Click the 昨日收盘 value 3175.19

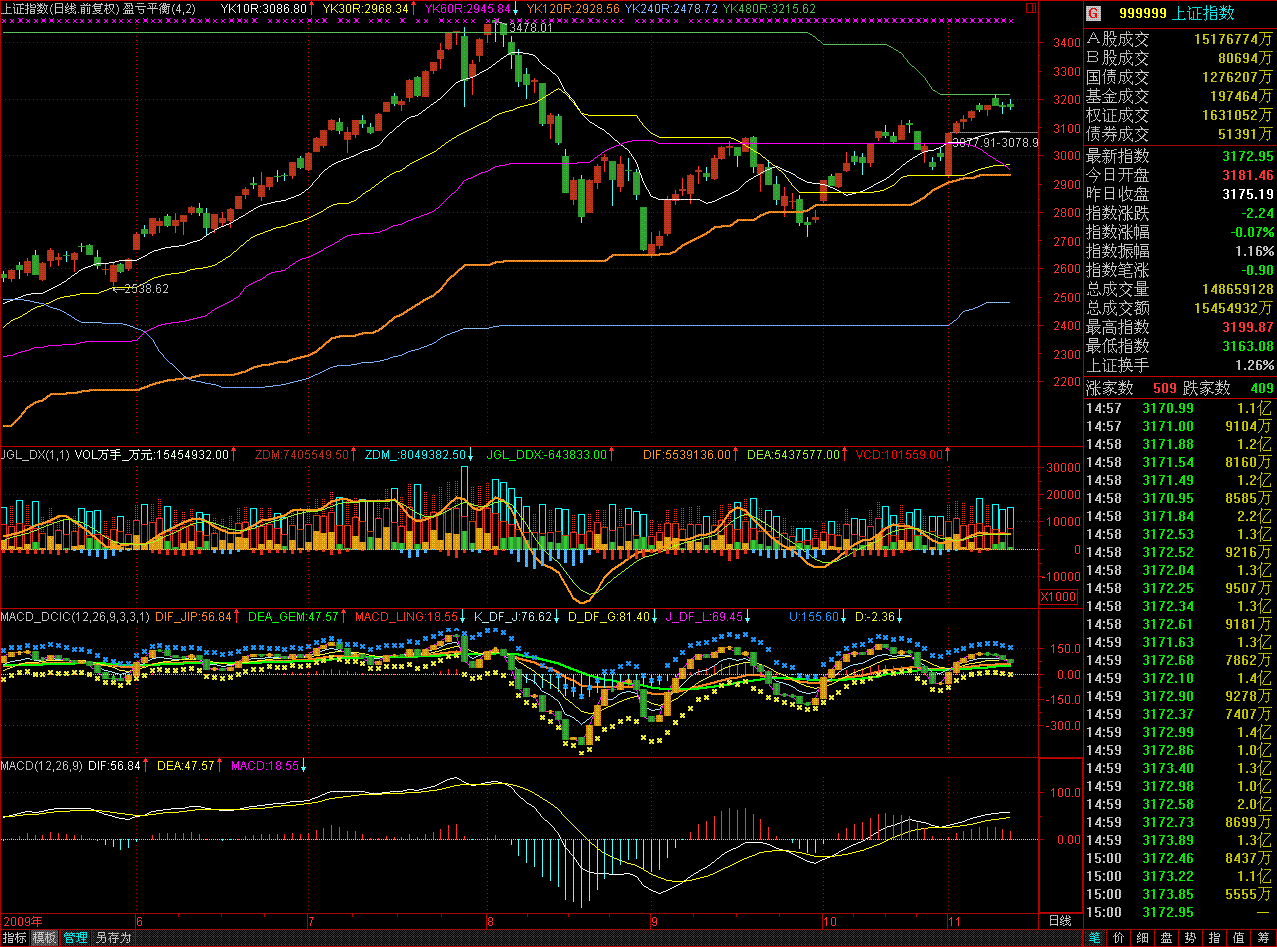pos(1248,195)
